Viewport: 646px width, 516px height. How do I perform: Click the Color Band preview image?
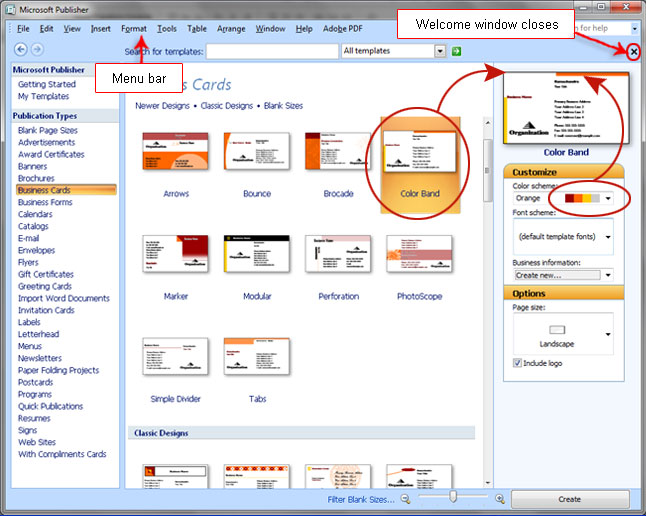(x=566, y=108)
